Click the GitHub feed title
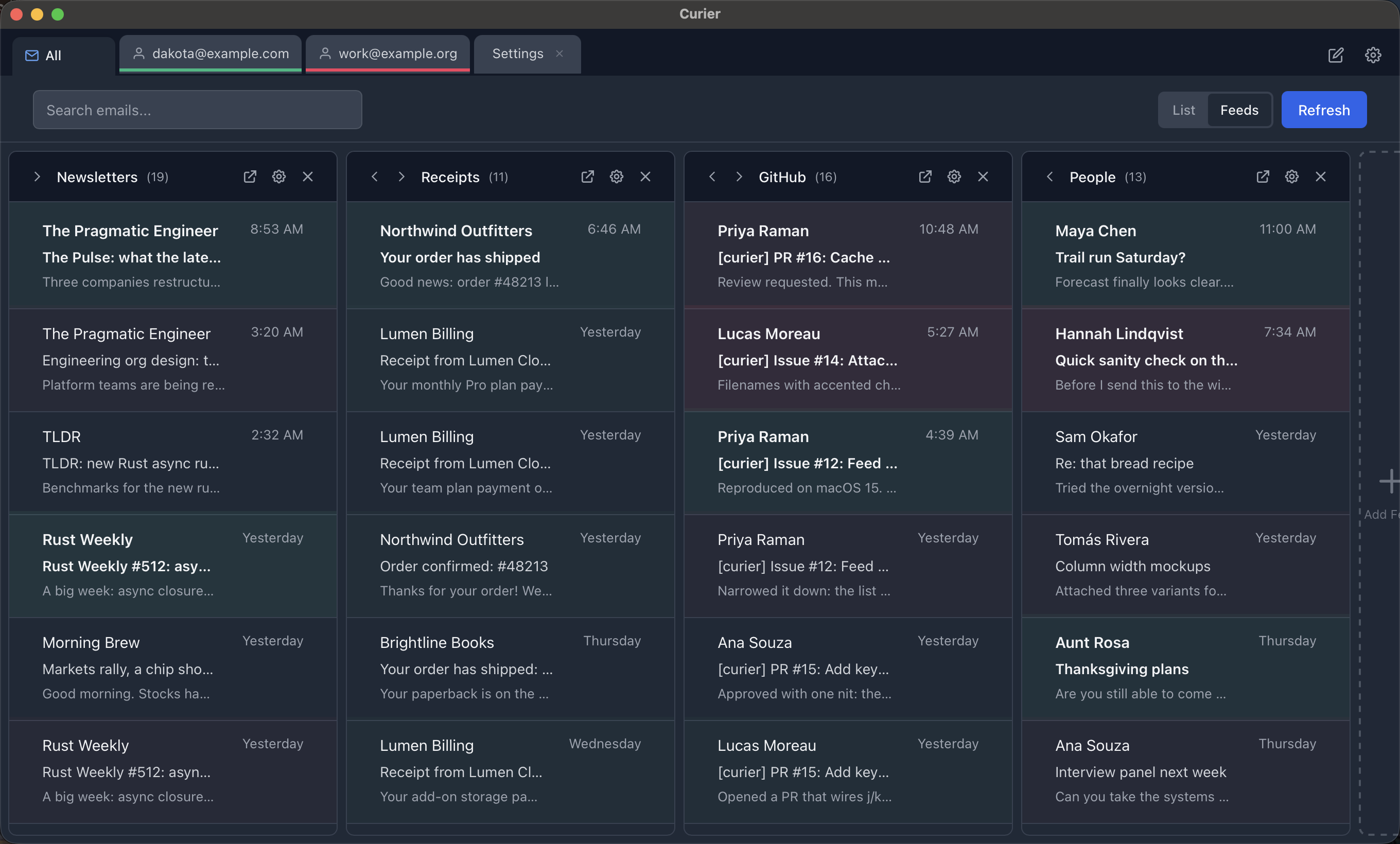 click(782, 177)
